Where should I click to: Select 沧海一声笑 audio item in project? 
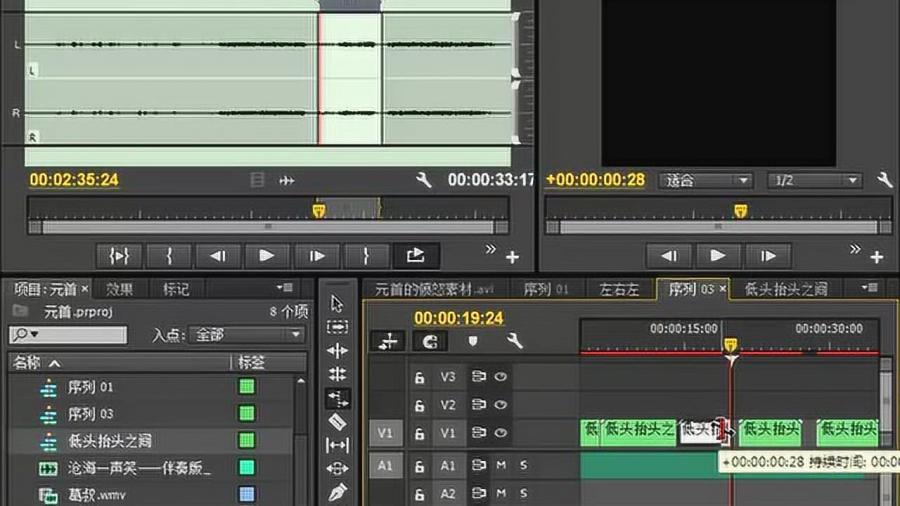point(139,468)
